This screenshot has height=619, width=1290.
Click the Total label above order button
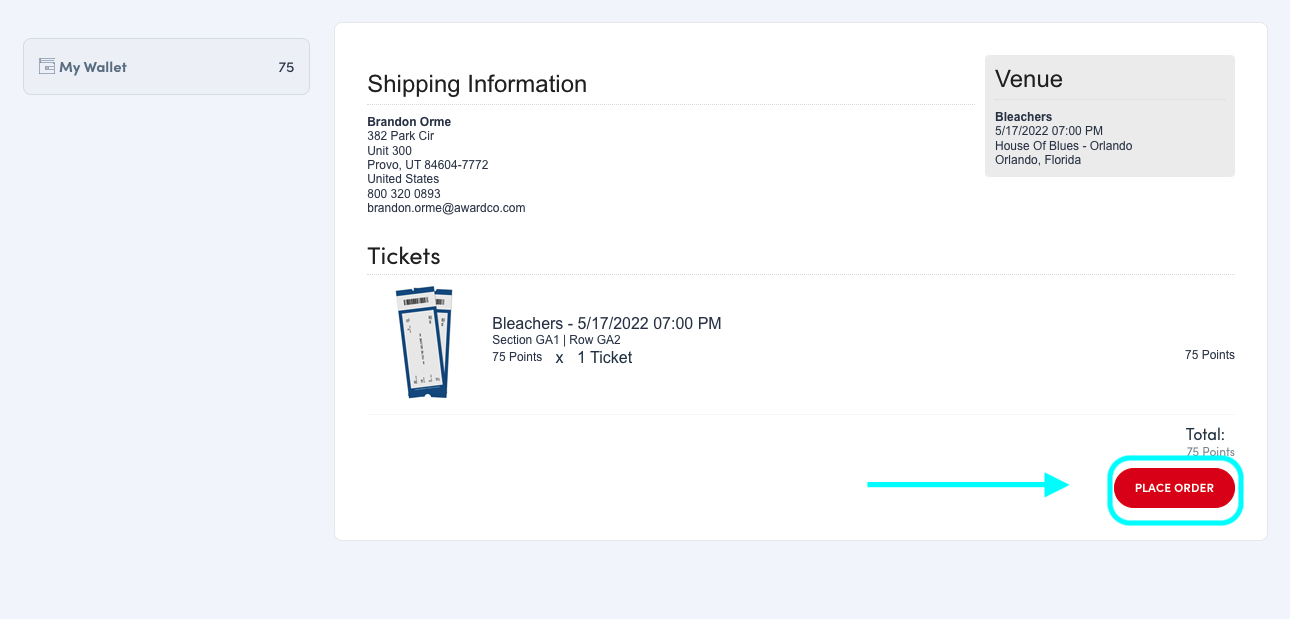pos(1204,434)
